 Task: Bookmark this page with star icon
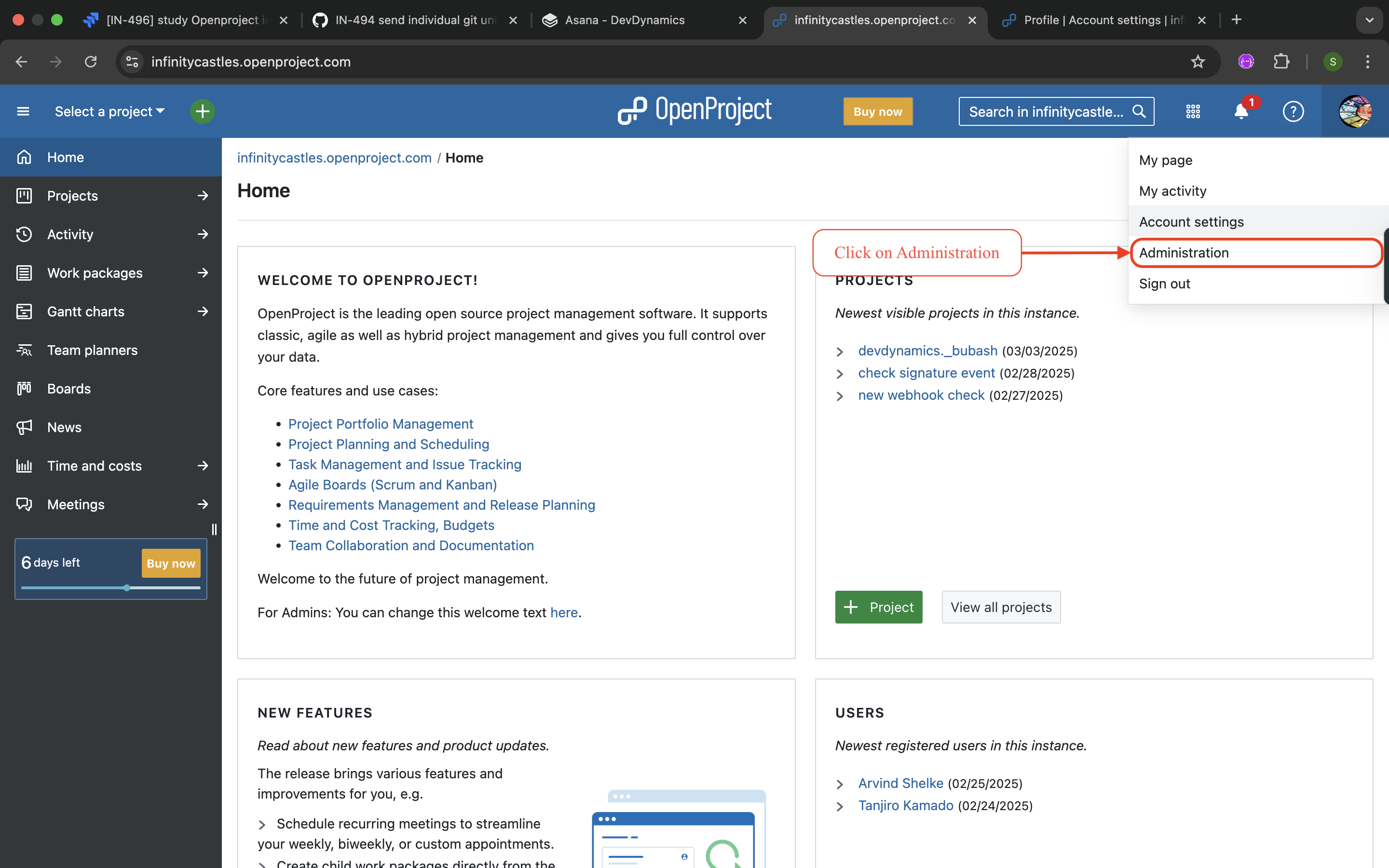(1198, 62)
